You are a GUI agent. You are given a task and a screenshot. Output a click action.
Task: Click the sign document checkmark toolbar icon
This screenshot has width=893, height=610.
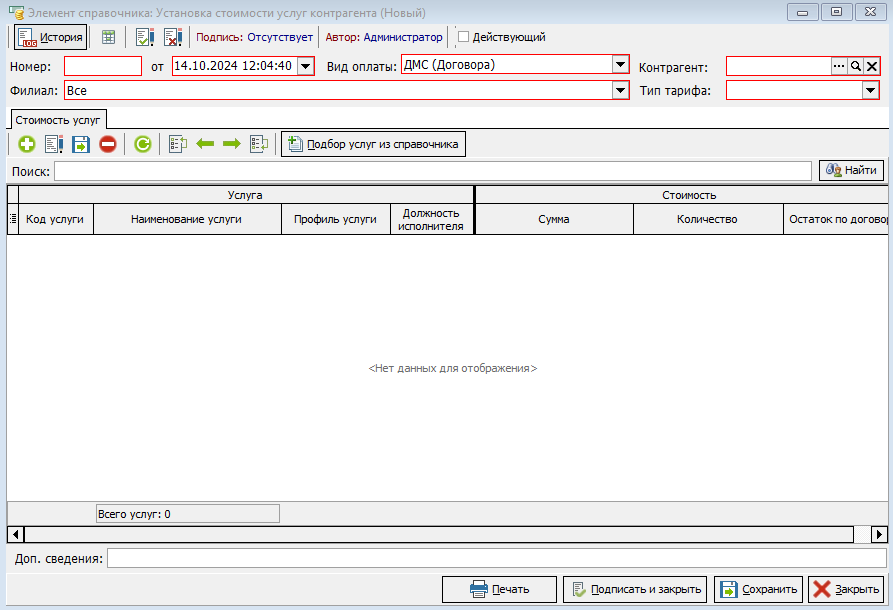pyautogui.click(x=145, y=37)
